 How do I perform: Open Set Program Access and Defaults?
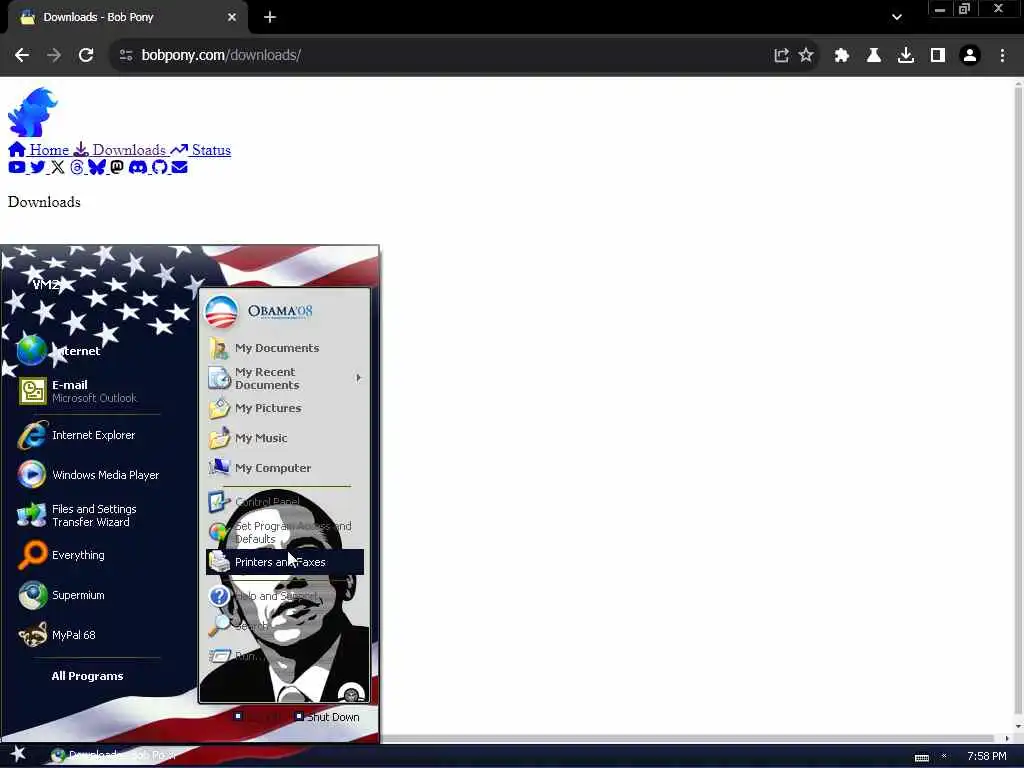pos(285,532)
